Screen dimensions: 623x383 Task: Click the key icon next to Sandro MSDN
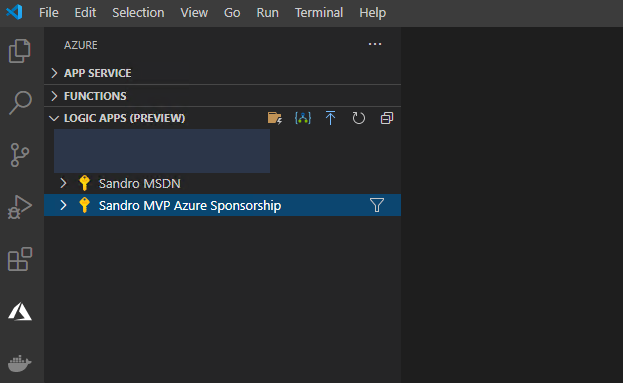click(84, 183)
